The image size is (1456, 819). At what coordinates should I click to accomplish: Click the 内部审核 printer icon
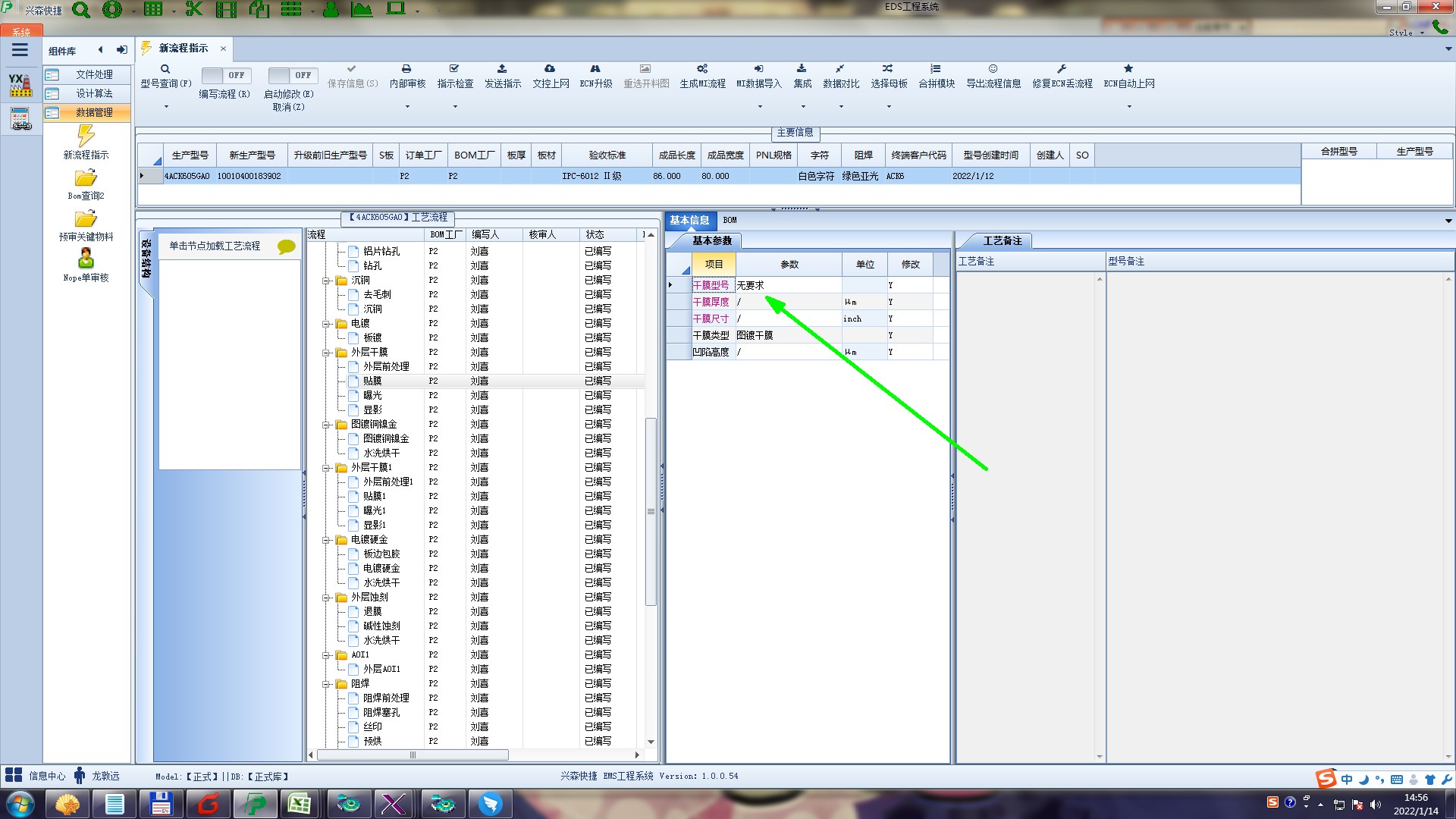coord(406,69)
